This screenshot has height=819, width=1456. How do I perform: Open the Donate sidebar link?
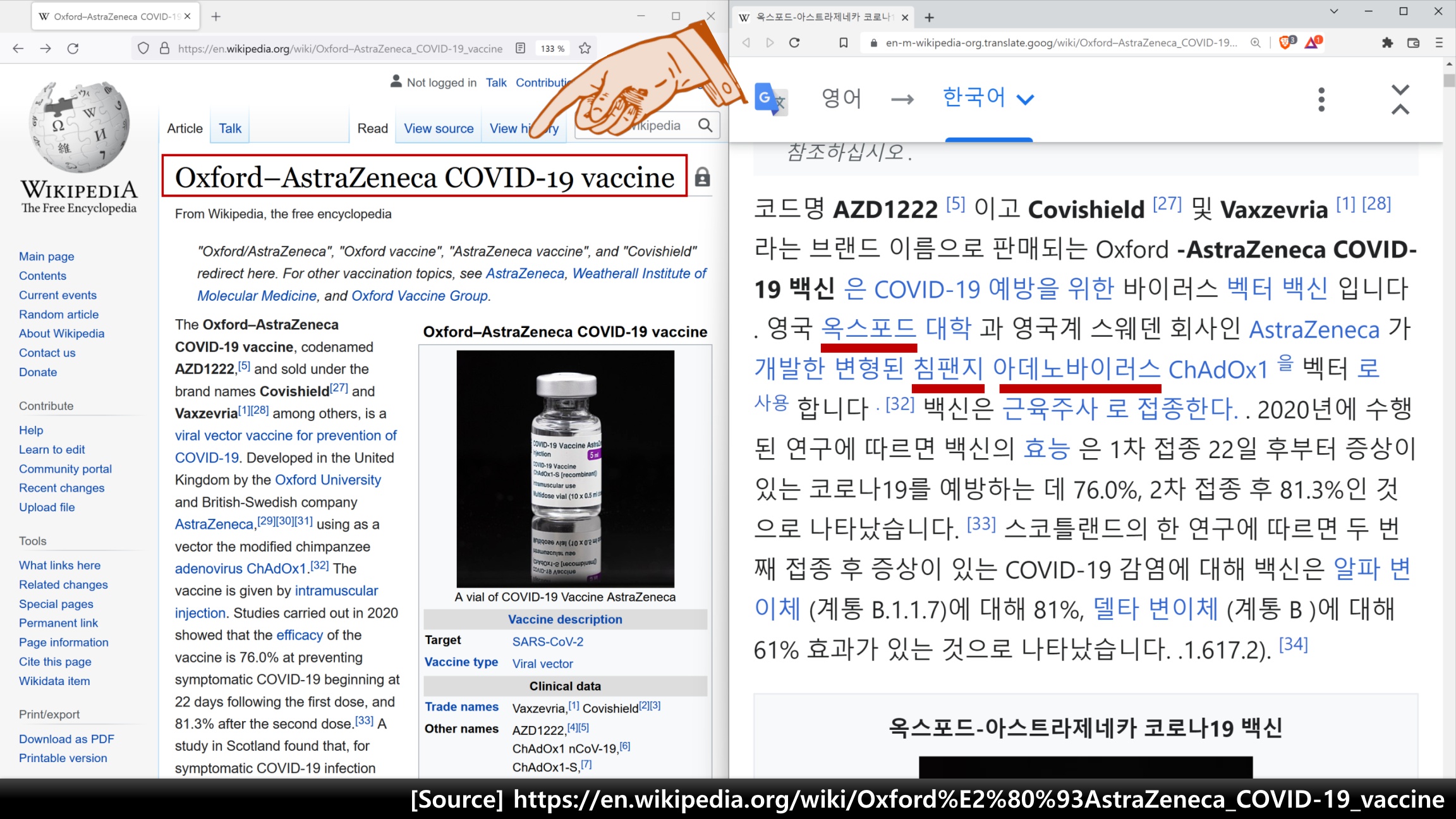pyautogui.click(x=38, y=372)
